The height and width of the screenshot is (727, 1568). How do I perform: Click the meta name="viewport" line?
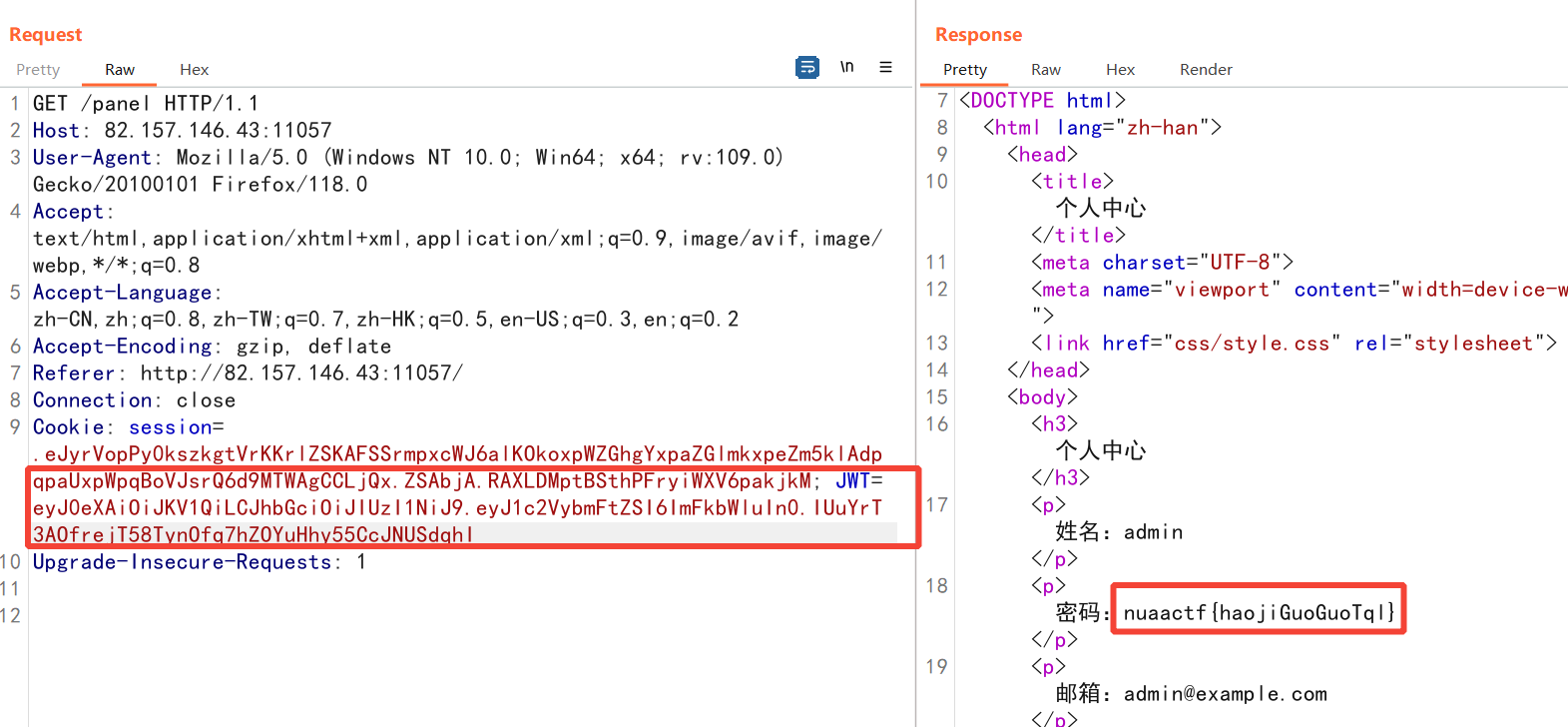click(1300, 290)
